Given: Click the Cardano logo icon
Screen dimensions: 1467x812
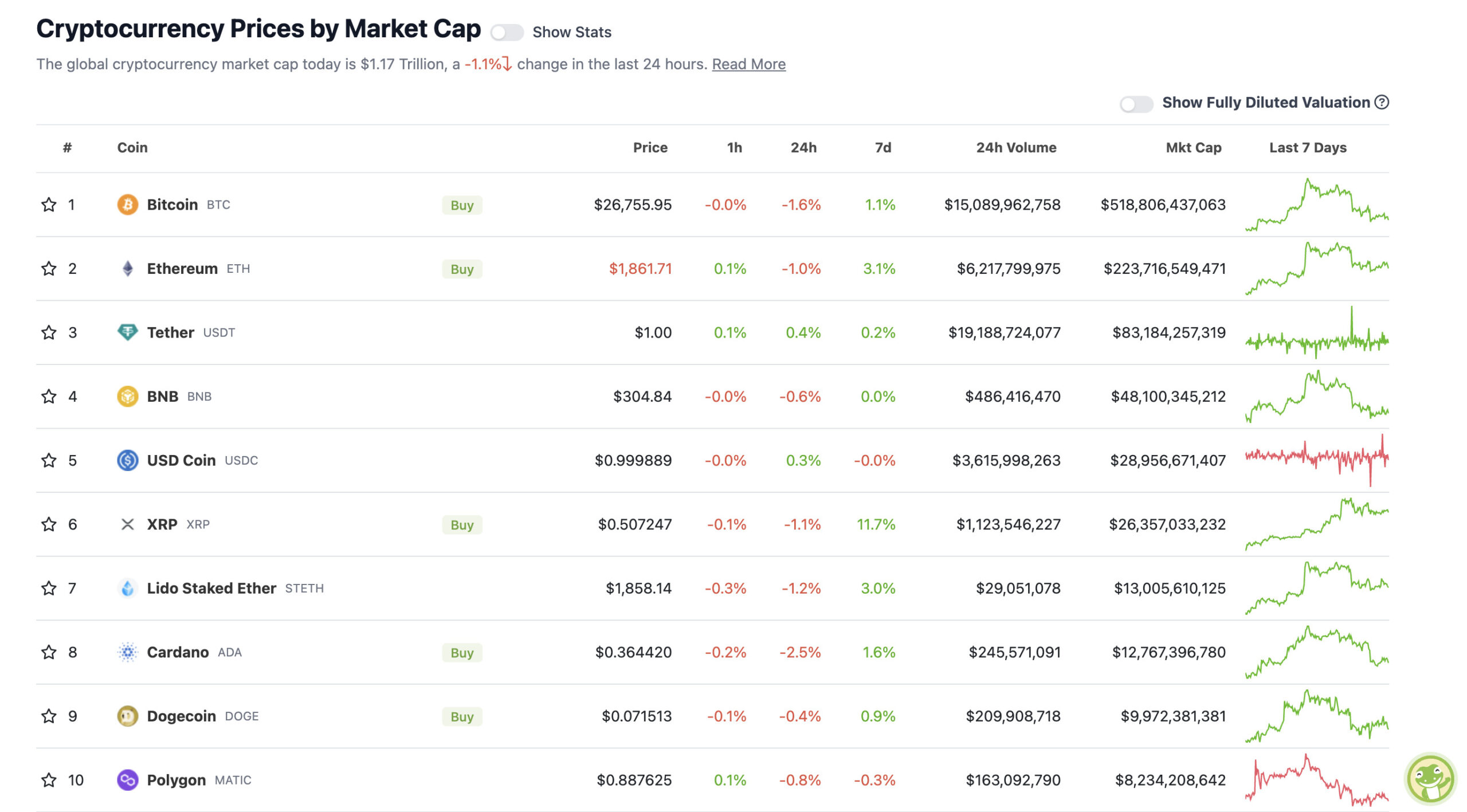Looking at the screenshot, I should (128, 652).
